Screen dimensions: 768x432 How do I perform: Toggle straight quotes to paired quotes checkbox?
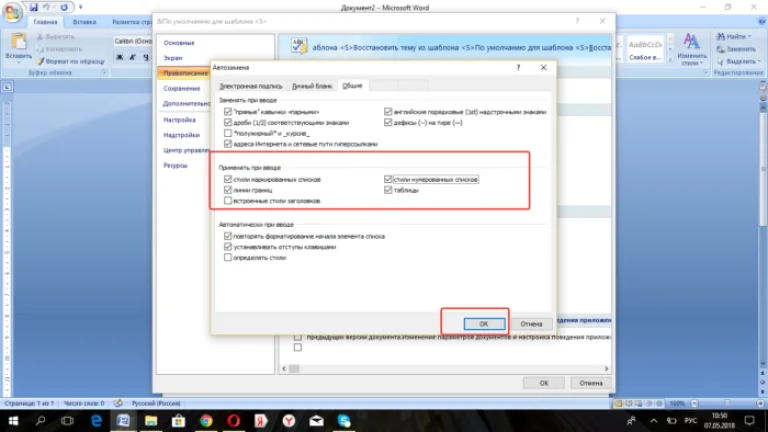(x=228, y=112)
